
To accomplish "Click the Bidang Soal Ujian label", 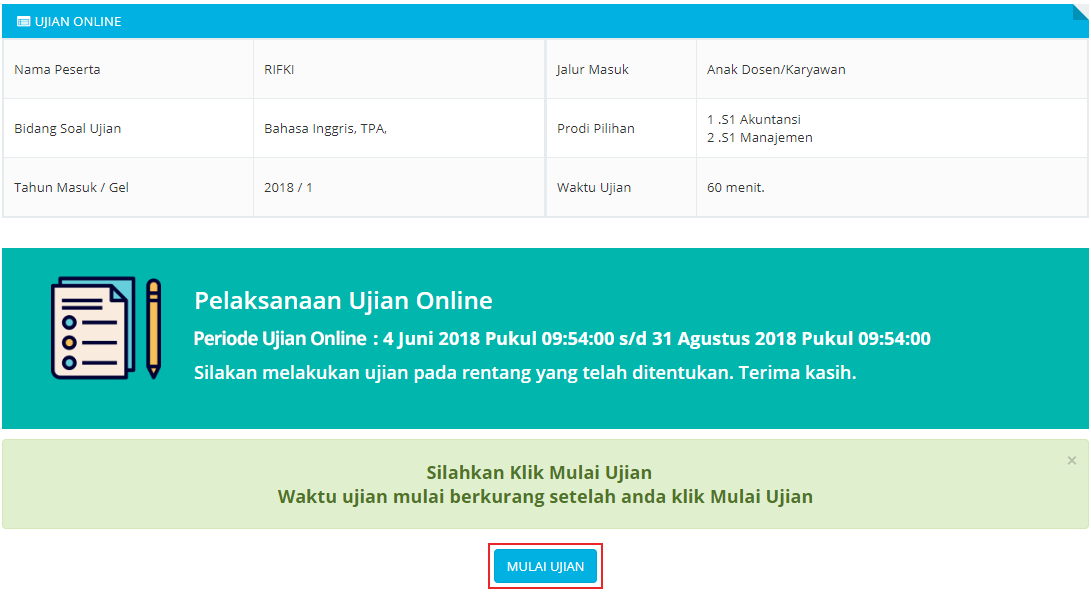I will [68, 128].
